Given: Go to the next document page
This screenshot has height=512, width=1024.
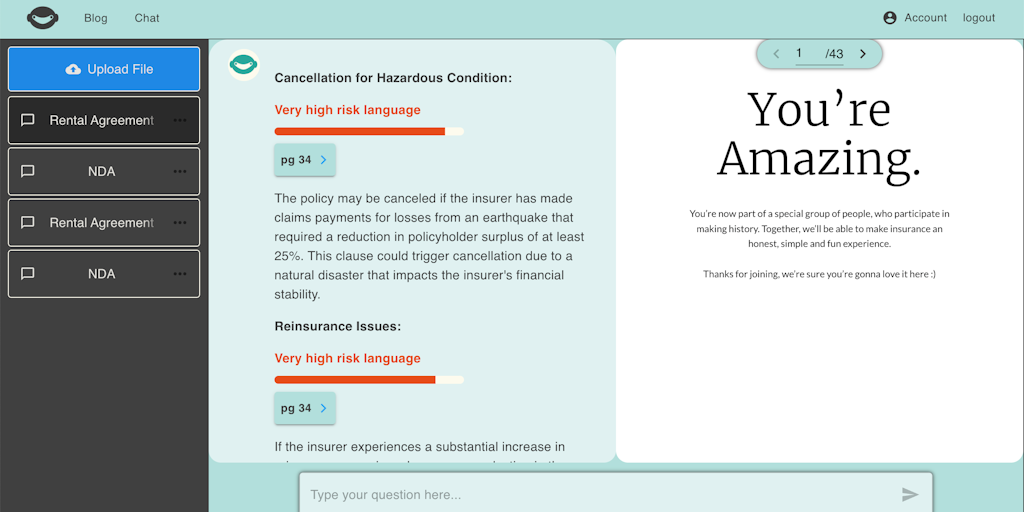Looking at the screenshot, I should (863, 54).
